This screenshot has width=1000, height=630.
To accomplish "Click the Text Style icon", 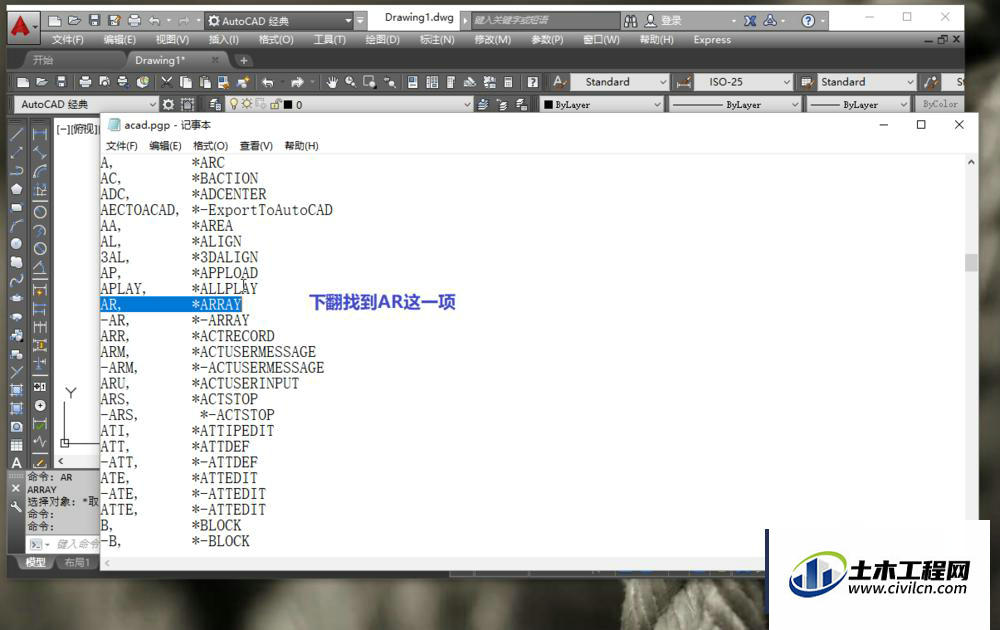I will pyautogui.click(x=559, y=82).
